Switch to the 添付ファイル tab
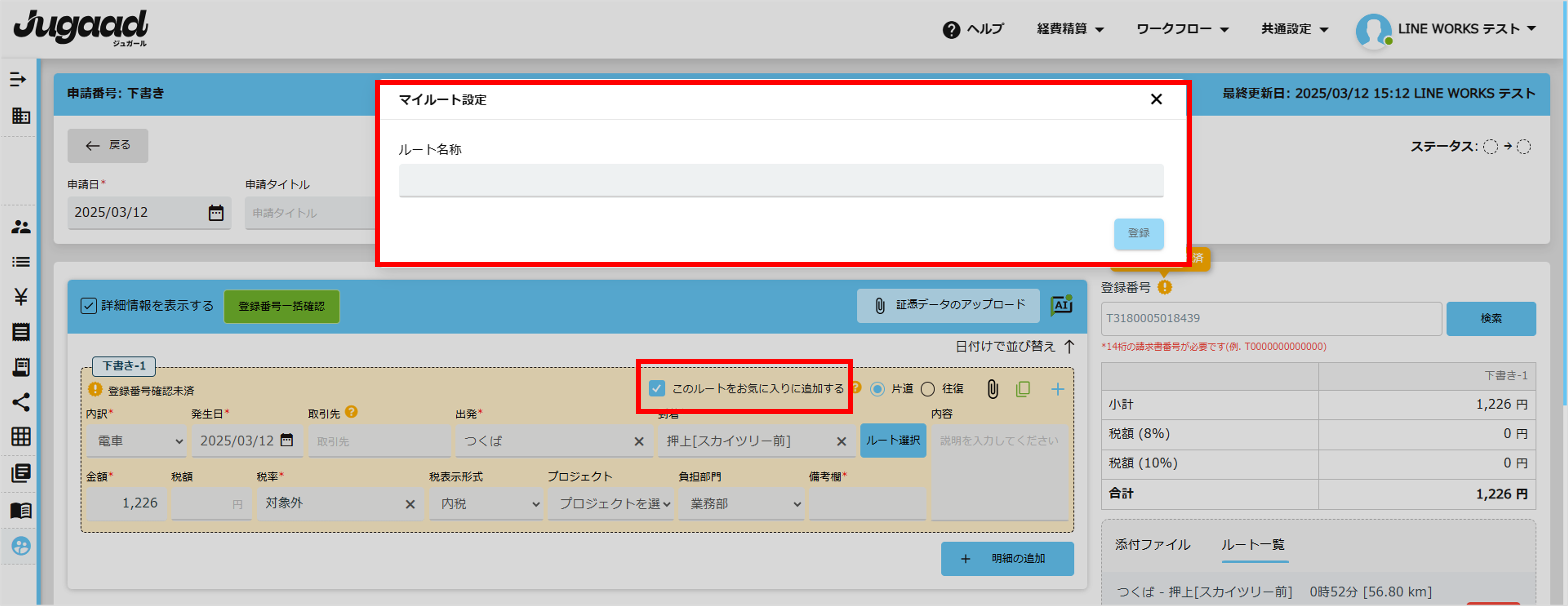Screen dimensions: 1568x606 1152,545
